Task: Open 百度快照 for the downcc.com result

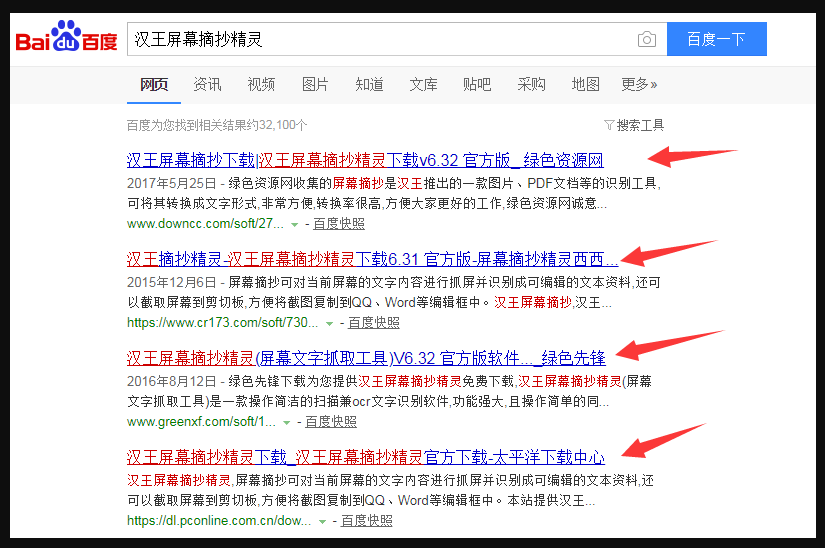Action: pos(339,224)
